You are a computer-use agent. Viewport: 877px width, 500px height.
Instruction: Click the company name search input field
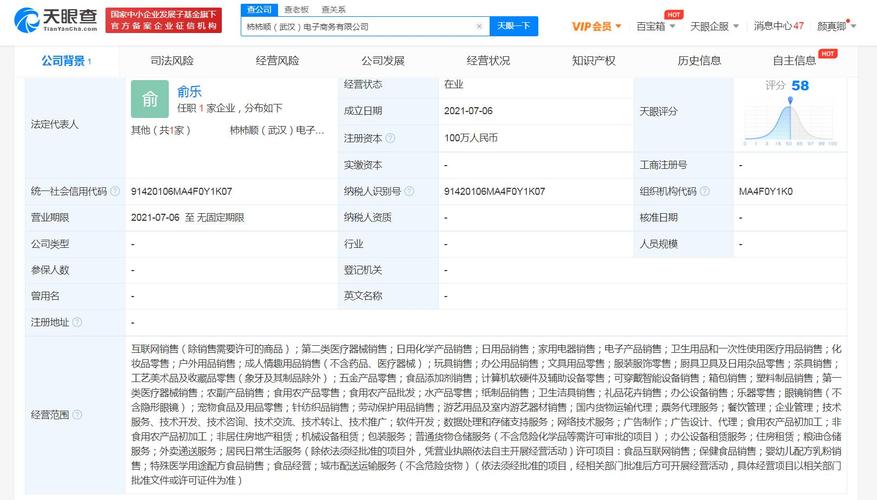click(x=358, y=27)
